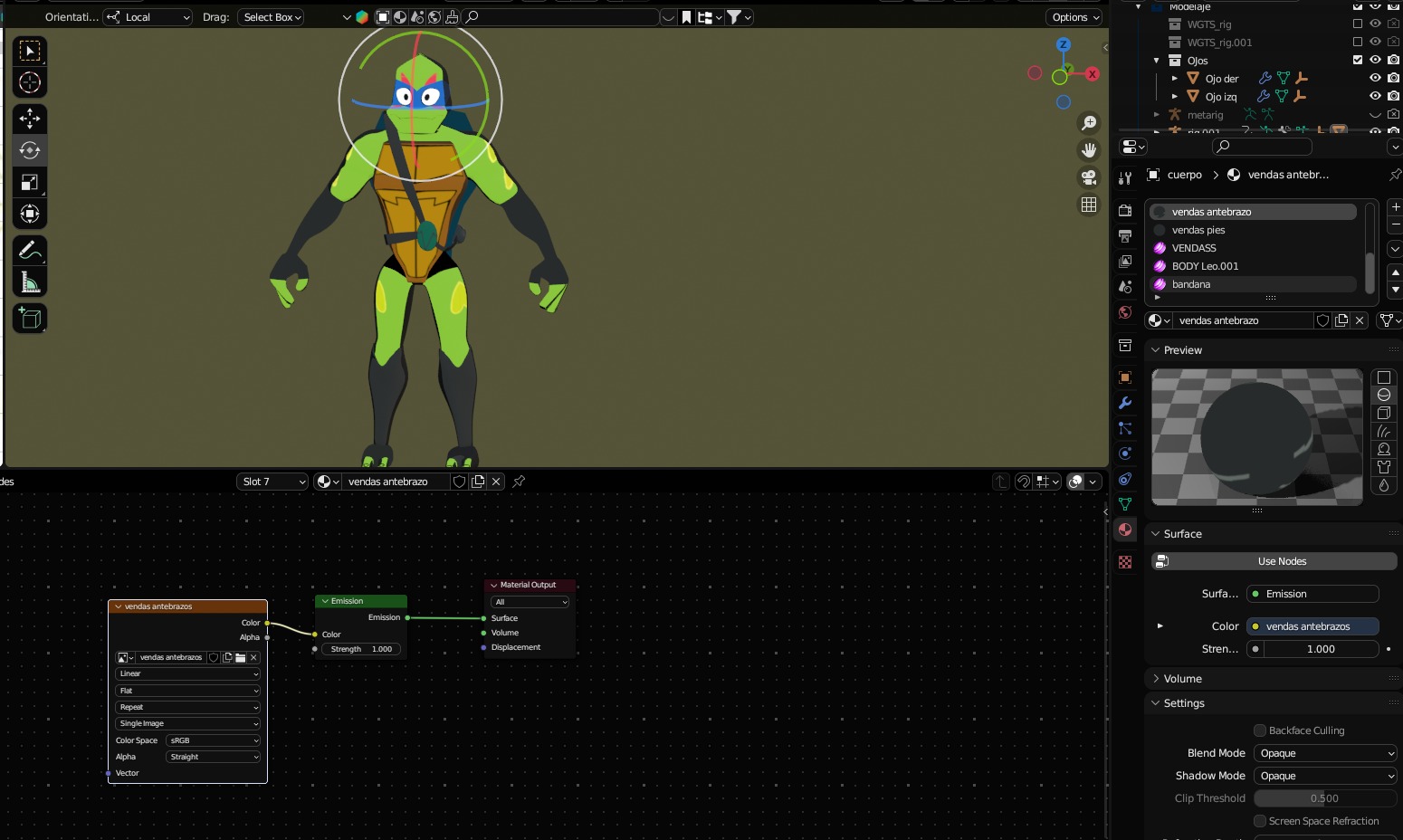Select BODY Leo.001 material slot
The height and width of the screenshot is (840, 1403).
(1254, 266)
